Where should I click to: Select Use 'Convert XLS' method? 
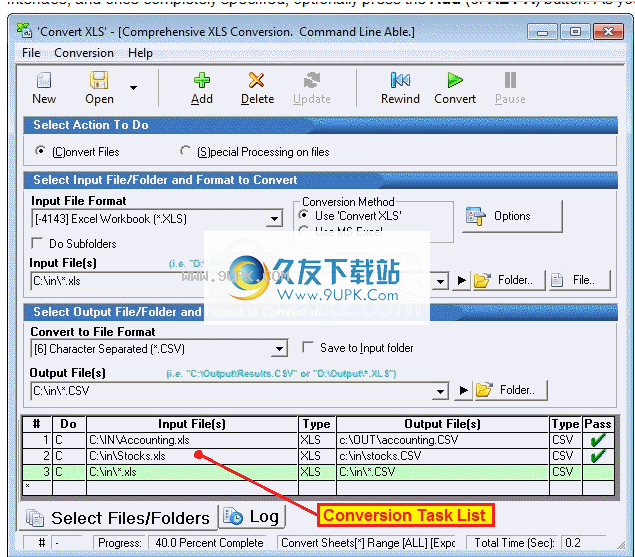(x=304, y=215)
